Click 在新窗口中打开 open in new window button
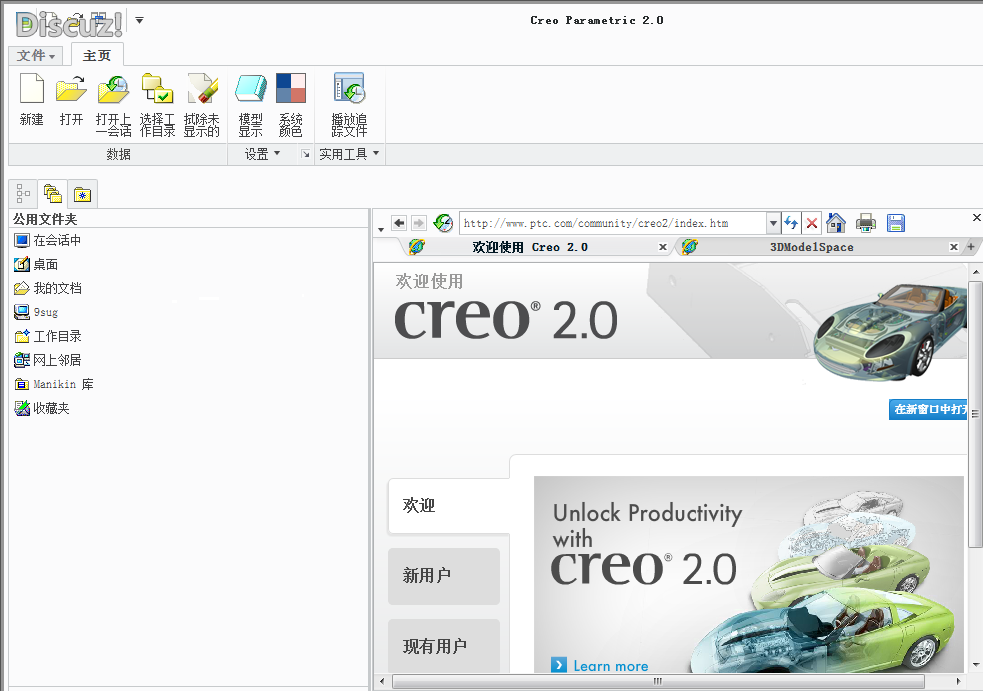Screen dimensions: 983x691 pos(928,409)
